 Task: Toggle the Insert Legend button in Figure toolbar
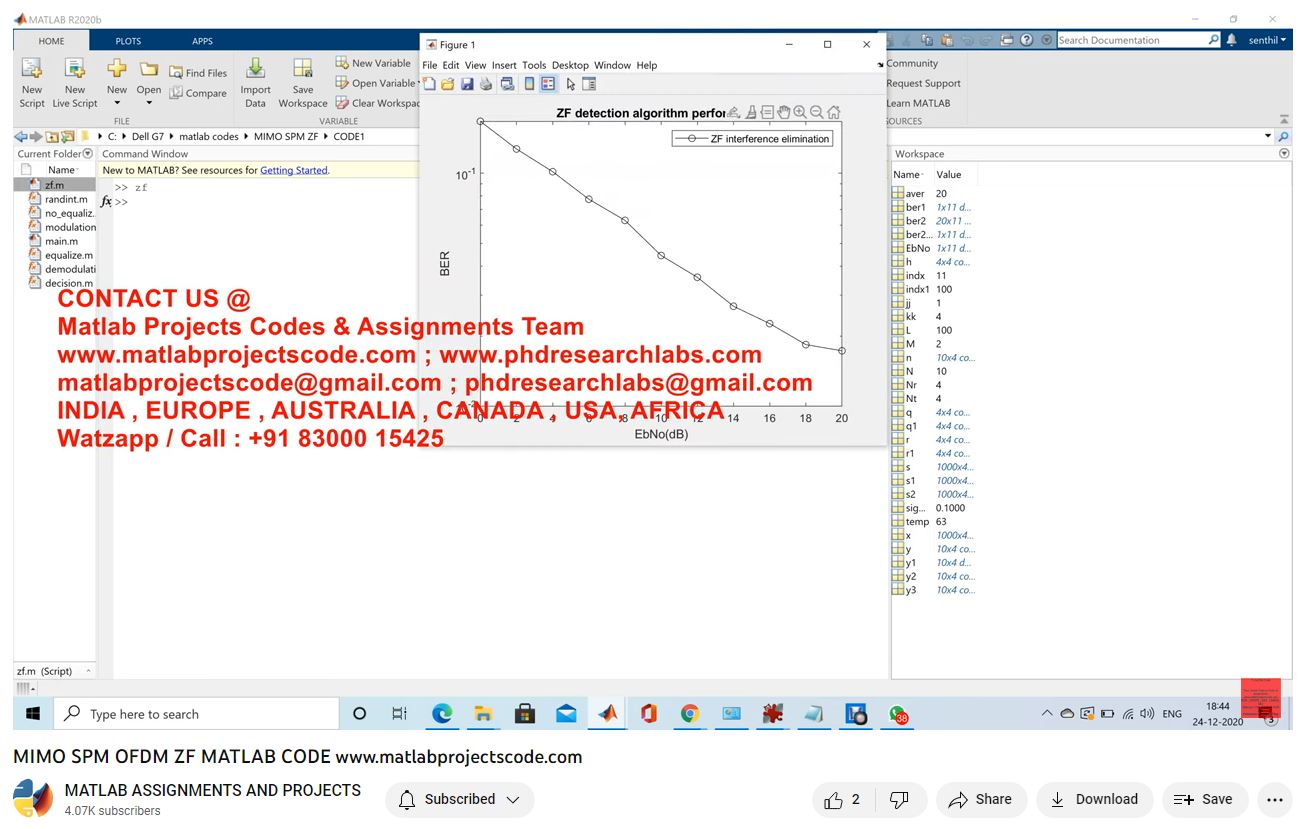[547, 84]
